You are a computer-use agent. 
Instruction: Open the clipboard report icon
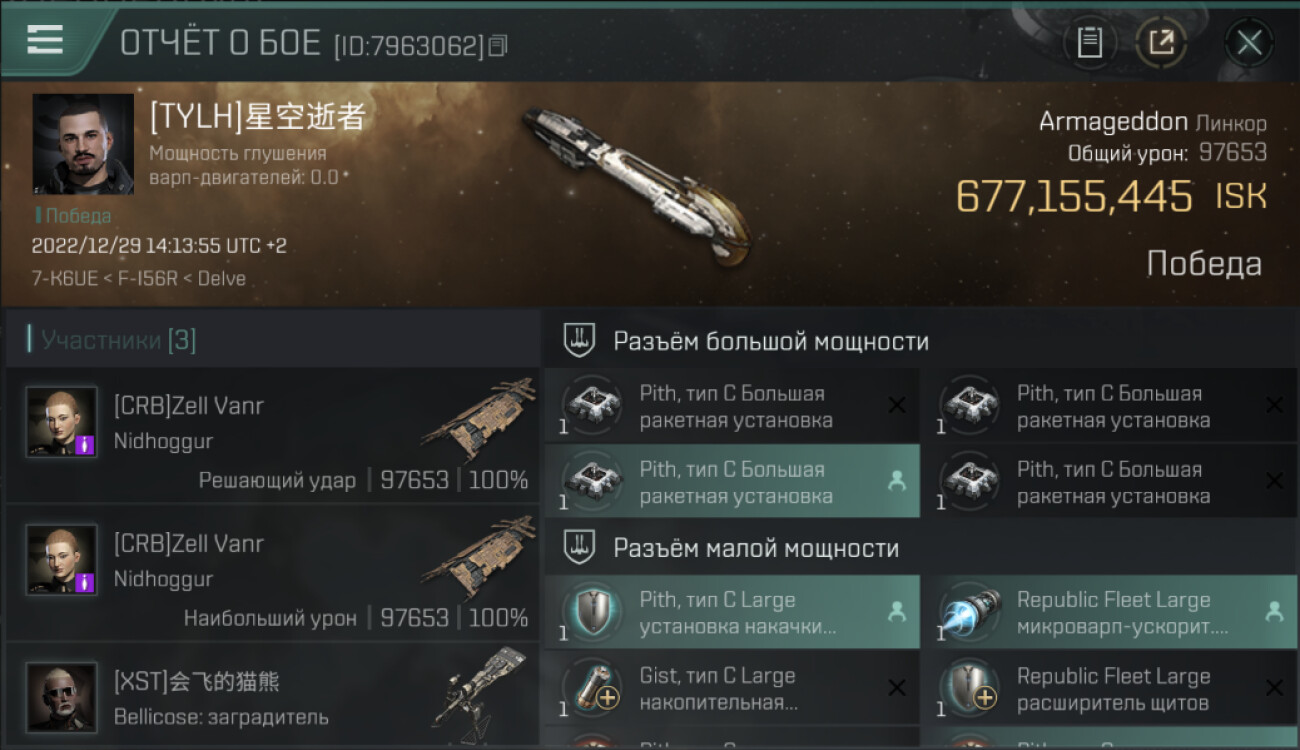pos(1089,43)
